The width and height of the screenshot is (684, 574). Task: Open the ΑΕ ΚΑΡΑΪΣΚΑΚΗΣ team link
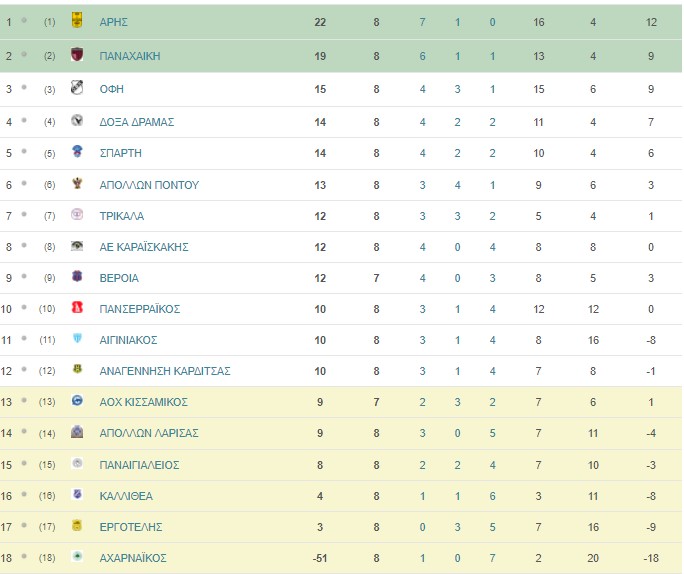pos(144,247)
